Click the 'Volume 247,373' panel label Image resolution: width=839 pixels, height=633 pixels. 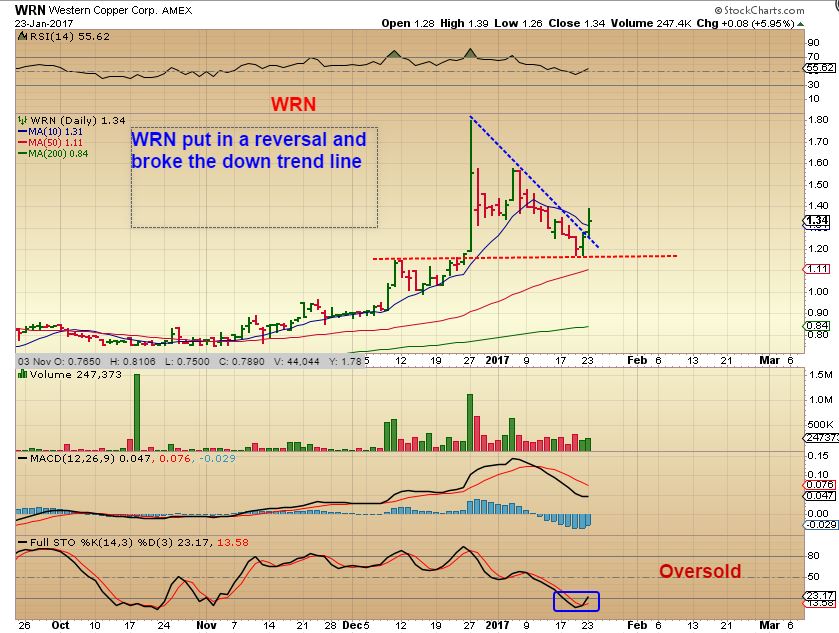pos(75,375)
